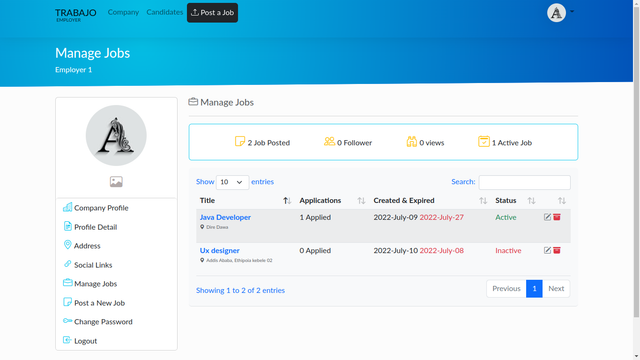This screenshot has height=360, width=640.
Task: Click the Inactive status text
Action: pos(508,251)
